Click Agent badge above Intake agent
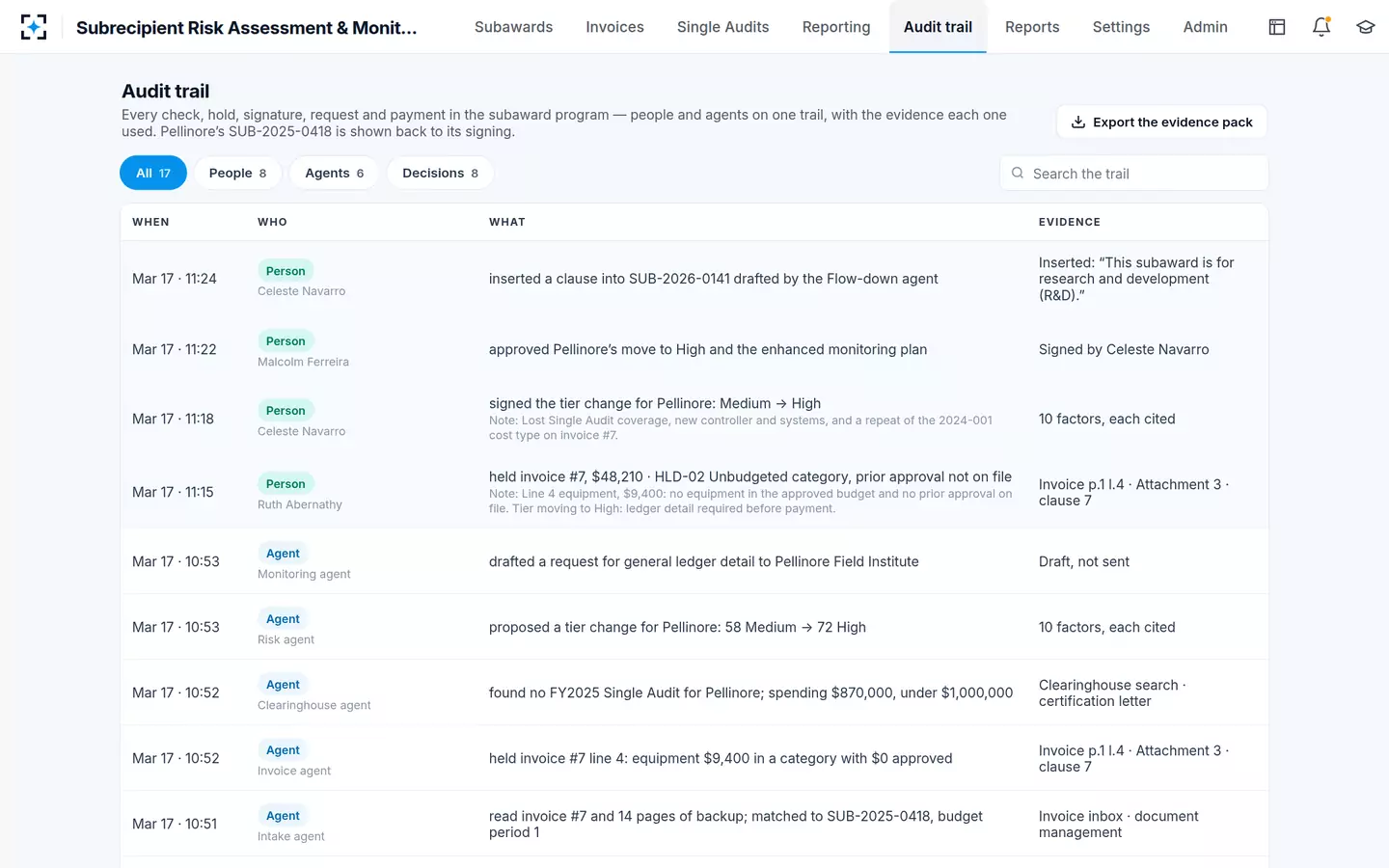Image resolution: width=1389 pixels, height=868 pixels. point(283,815)
